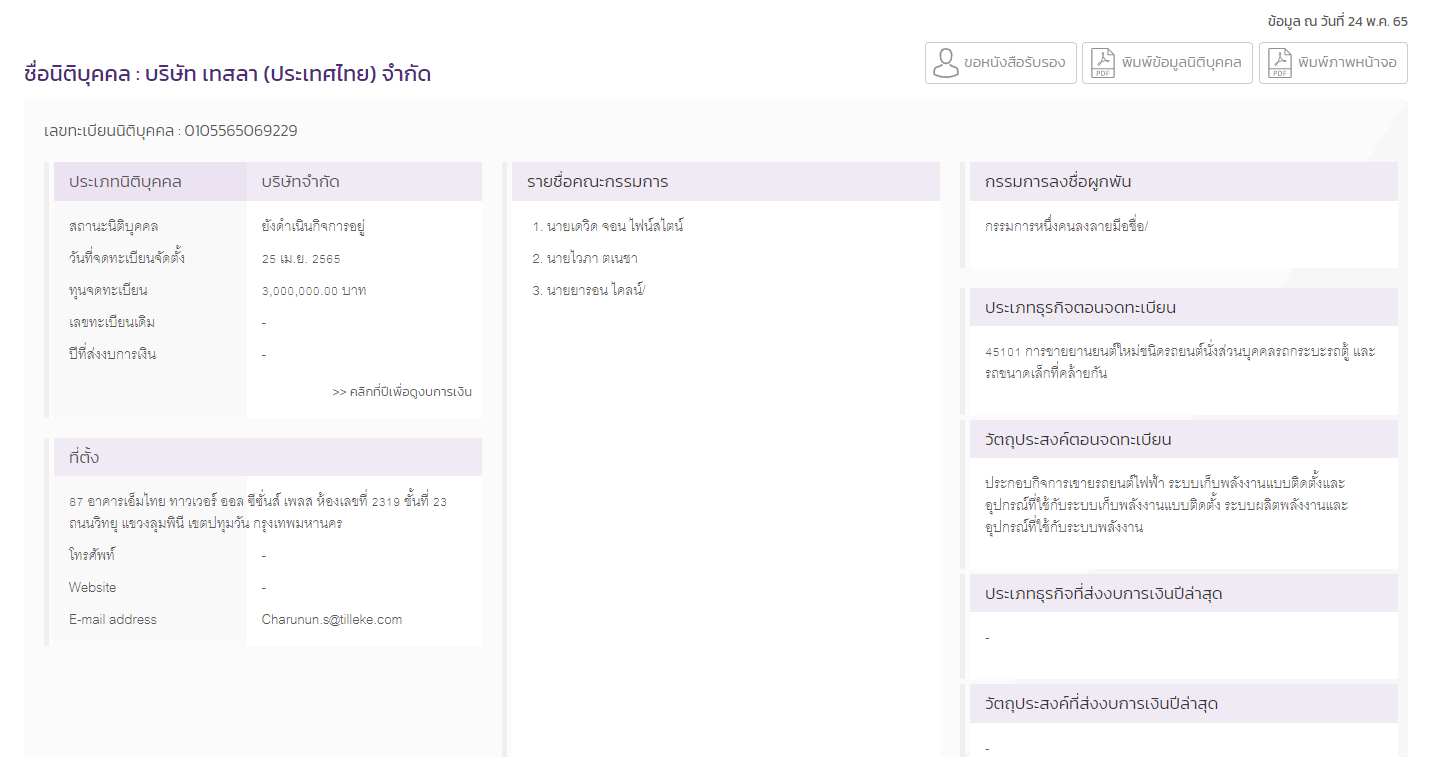Click PDF icon beside พิมพ์ภาพหน้าจอ
The image size is (1429, 757).
(1280, 62)
